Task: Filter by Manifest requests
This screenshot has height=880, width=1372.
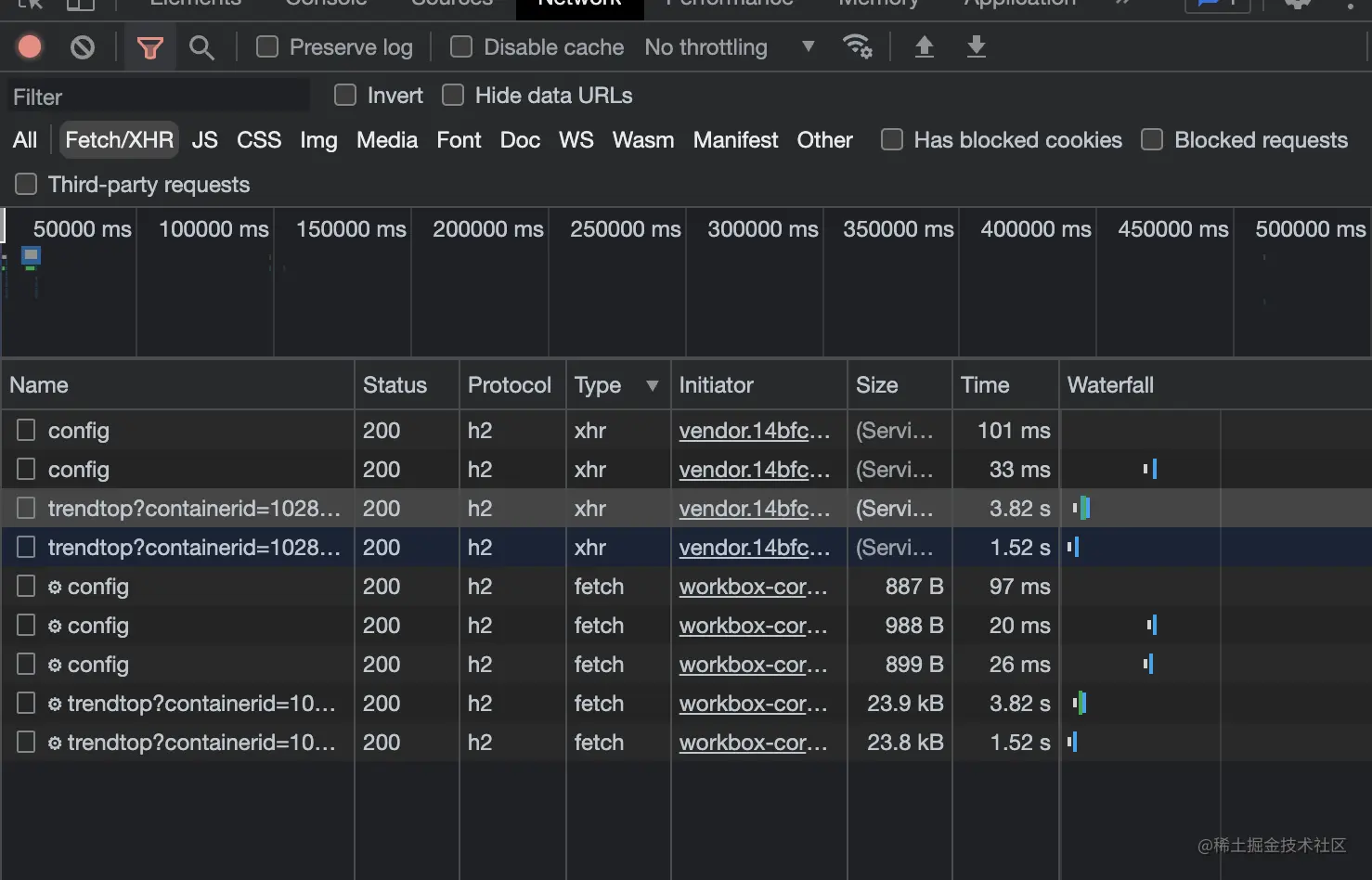Action: point(736,140)
